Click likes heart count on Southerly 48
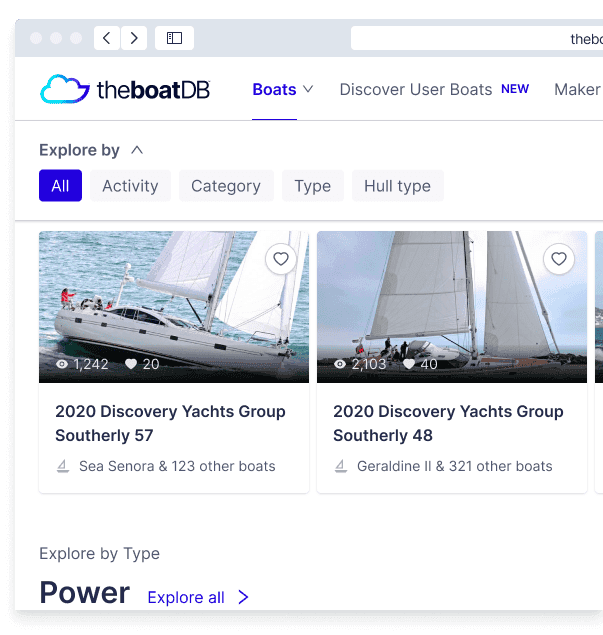The width and height of the screenshot is (603, 635). tap(420, 364)
